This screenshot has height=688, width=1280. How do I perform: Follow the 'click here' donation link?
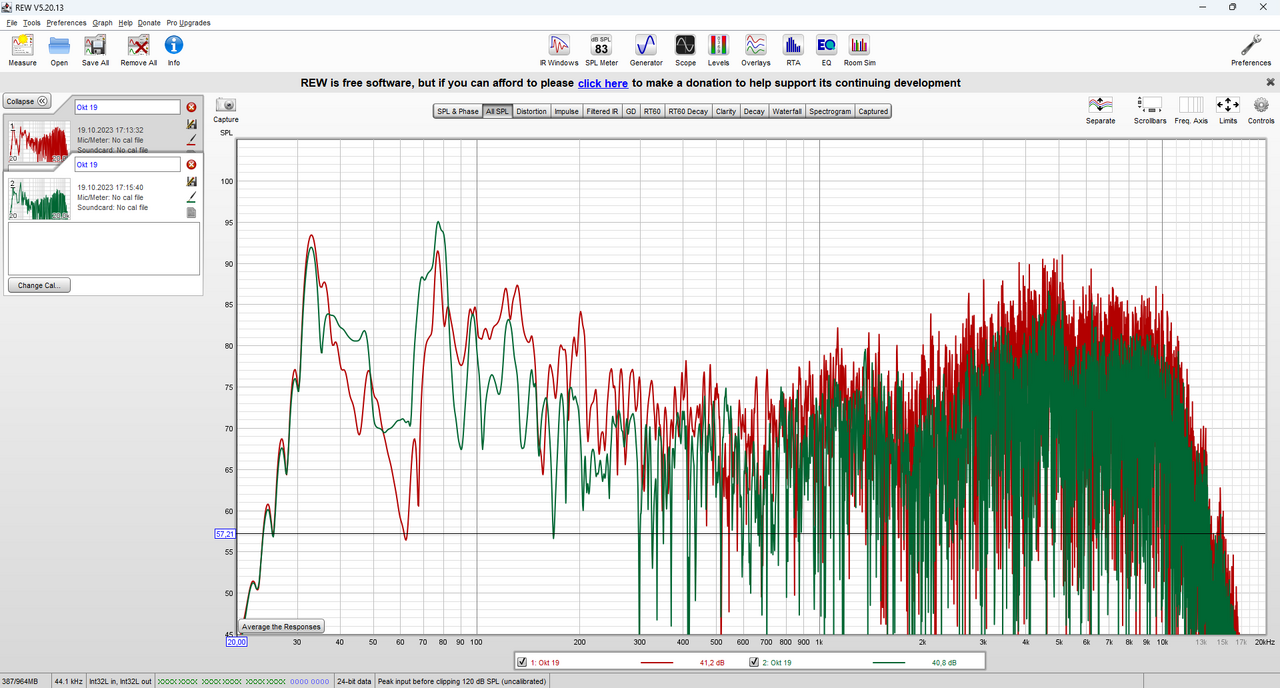(603, 83)
